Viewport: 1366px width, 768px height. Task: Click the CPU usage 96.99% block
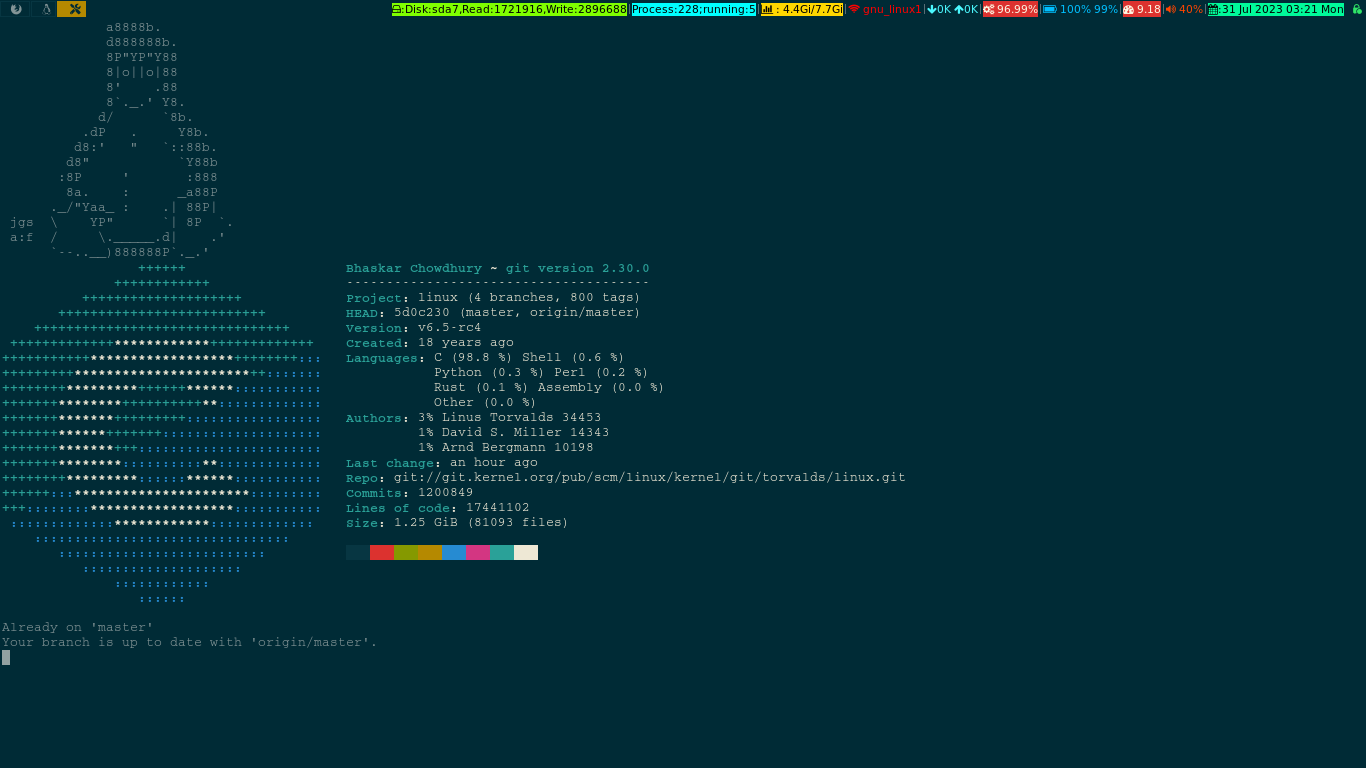click(x=1010, y=9)
